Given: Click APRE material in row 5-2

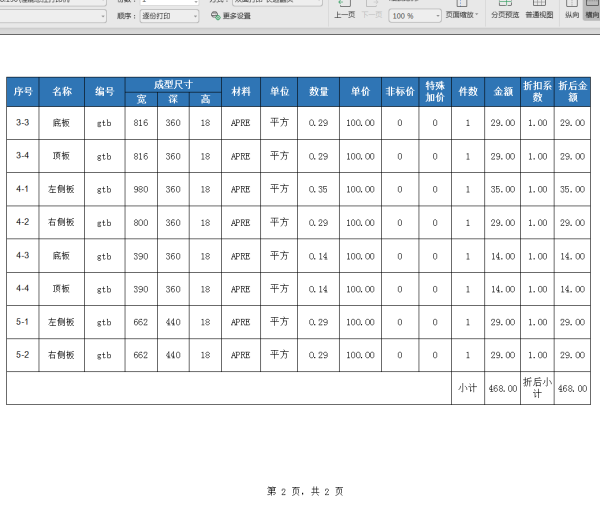Looking at the screenshot, I should pyautogui.click(x=241, y=355).
